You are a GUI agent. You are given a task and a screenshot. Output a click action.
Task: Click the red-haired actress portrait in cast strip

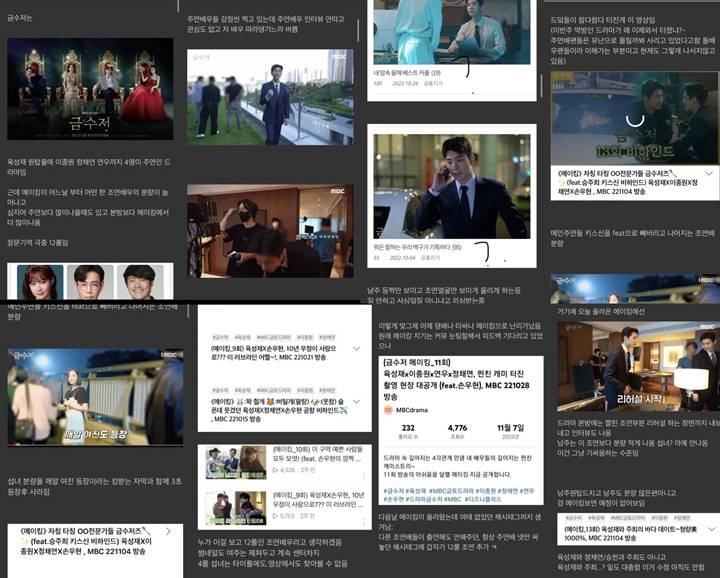tap(40, 282)
